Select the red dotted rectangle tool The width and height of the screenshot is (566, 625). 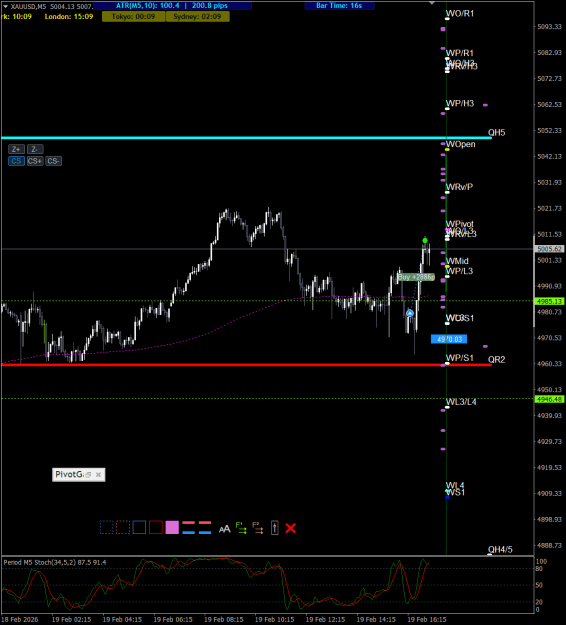pyautogui.click(x=123, y=527)
